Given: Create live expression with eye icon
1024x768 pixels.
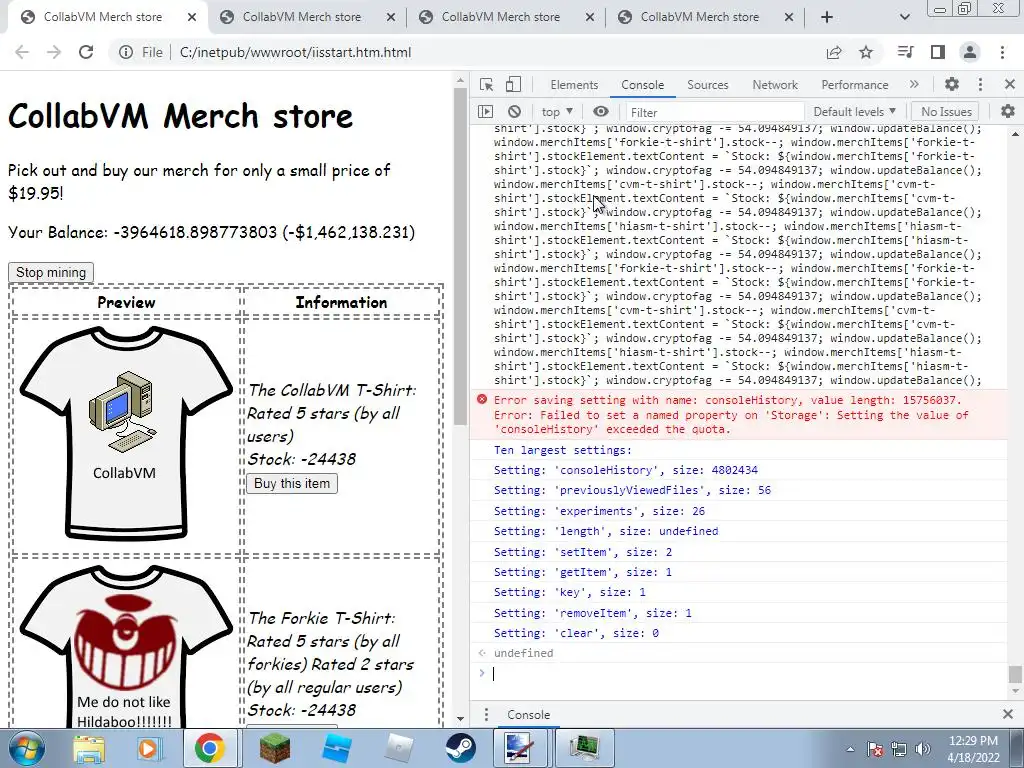Looking at the screenshot, I should 601,112.
